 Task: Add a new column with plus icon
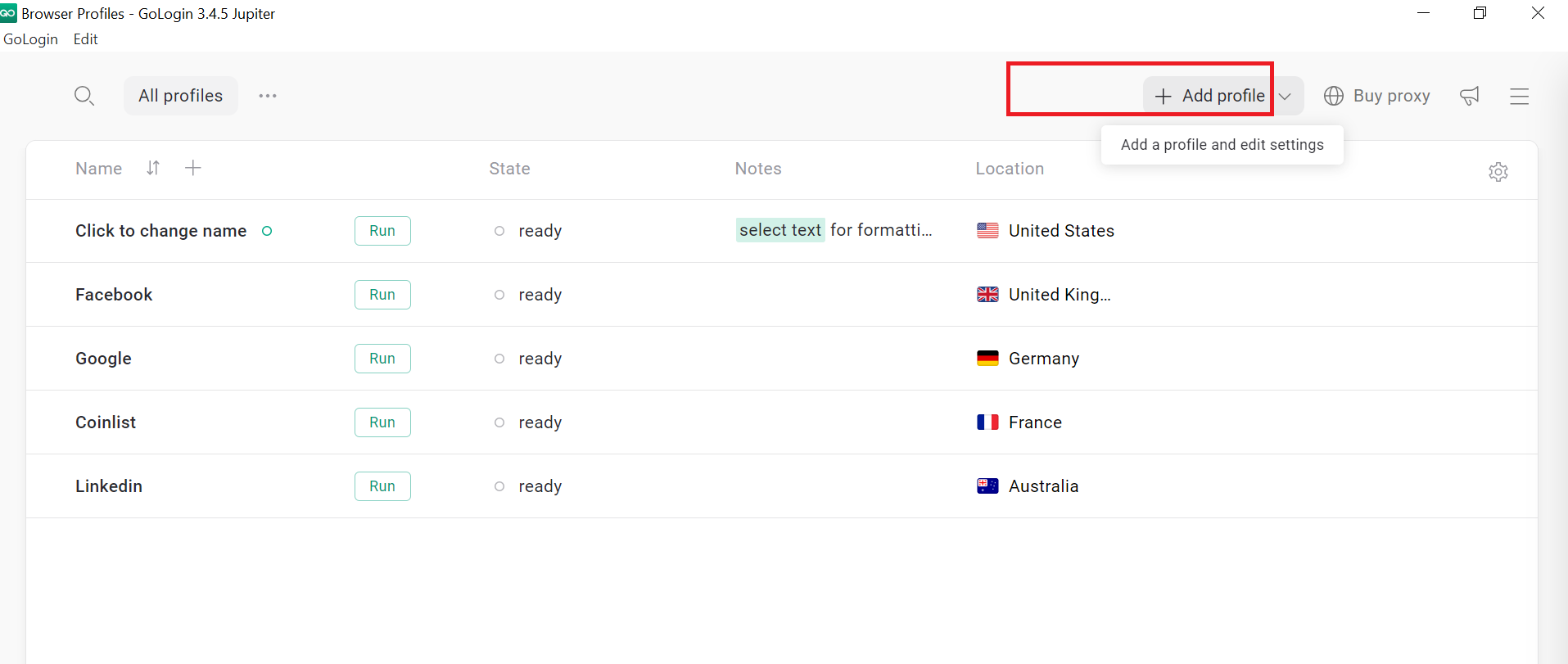click(x=193, y=168)
